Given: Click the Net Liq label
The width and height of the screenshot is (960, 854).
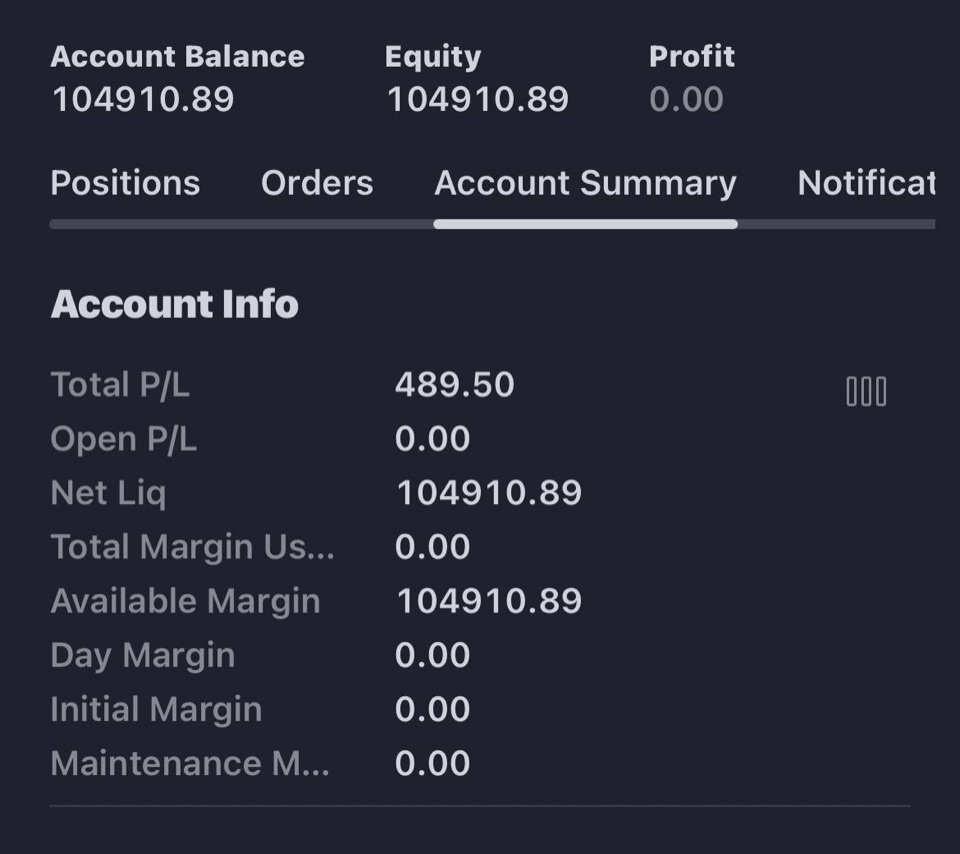Looking at the screenshot, I should pos(108,493).
